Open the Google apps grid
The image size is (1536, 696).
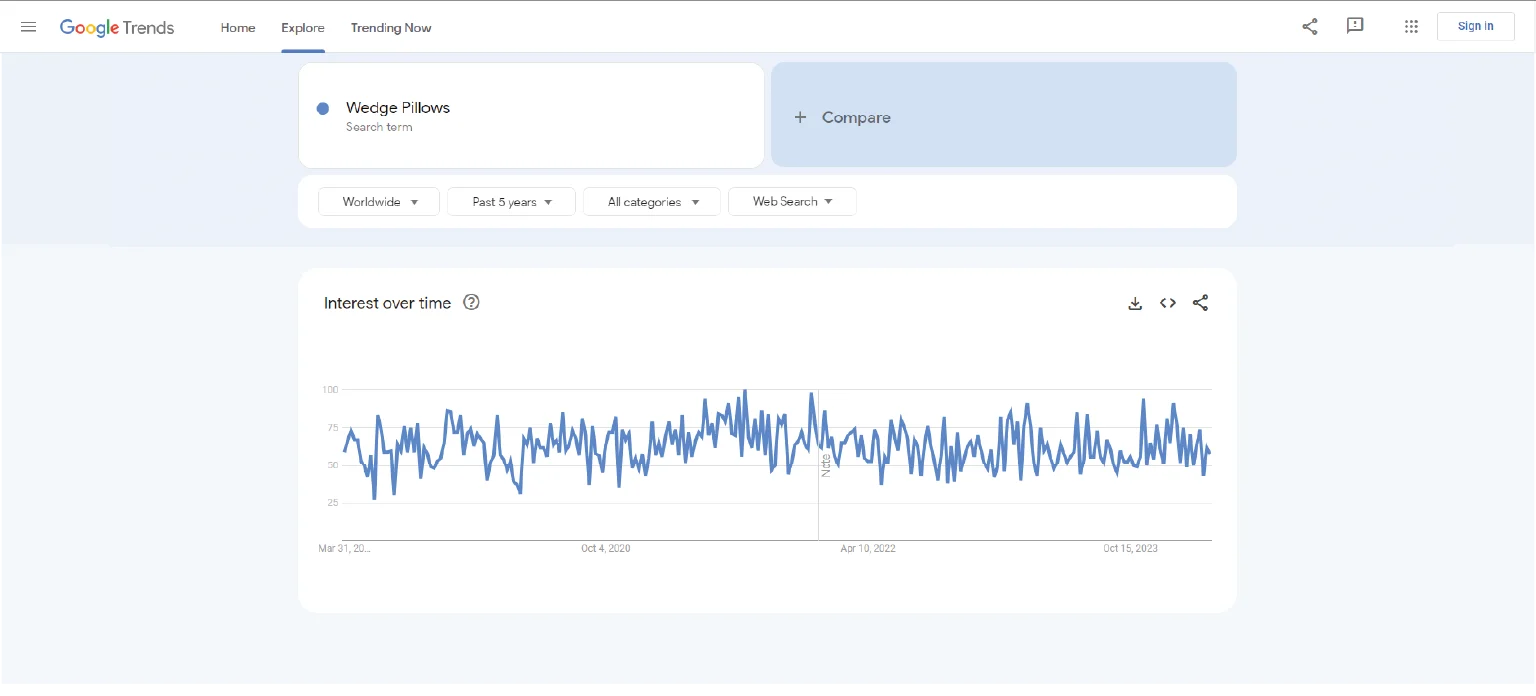[1411, 27]
